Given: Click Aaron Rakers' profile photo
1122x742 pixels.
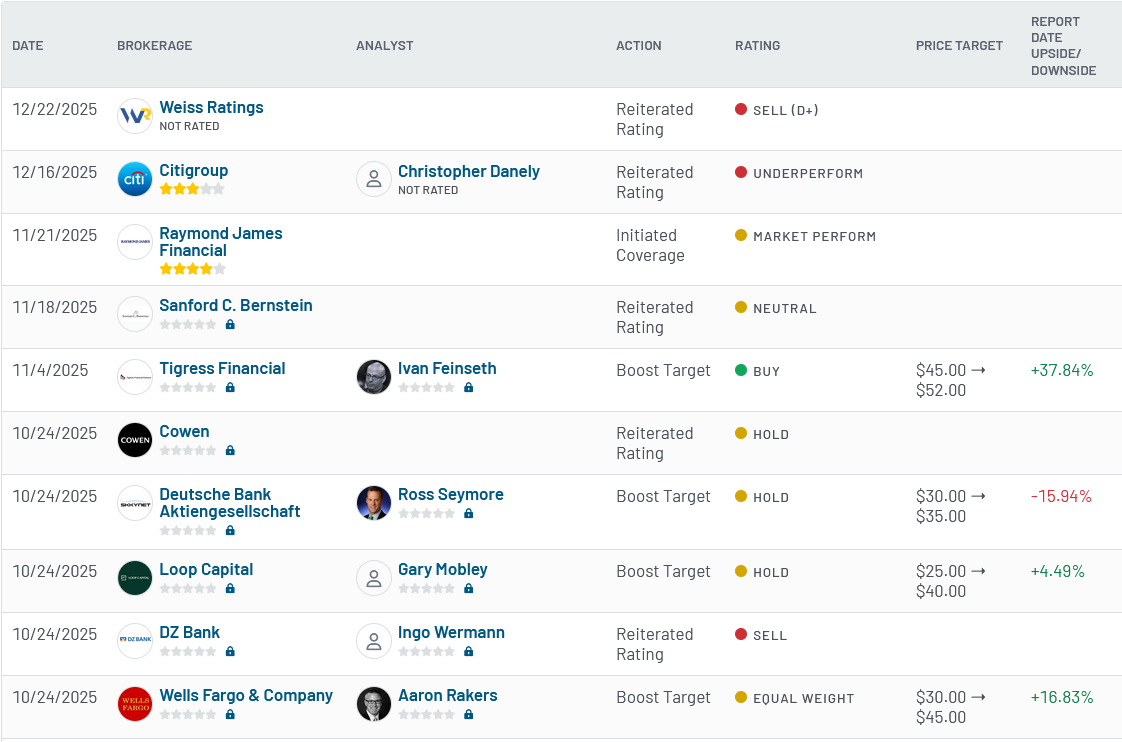Looking at the screenshot, I should [374, 704].
